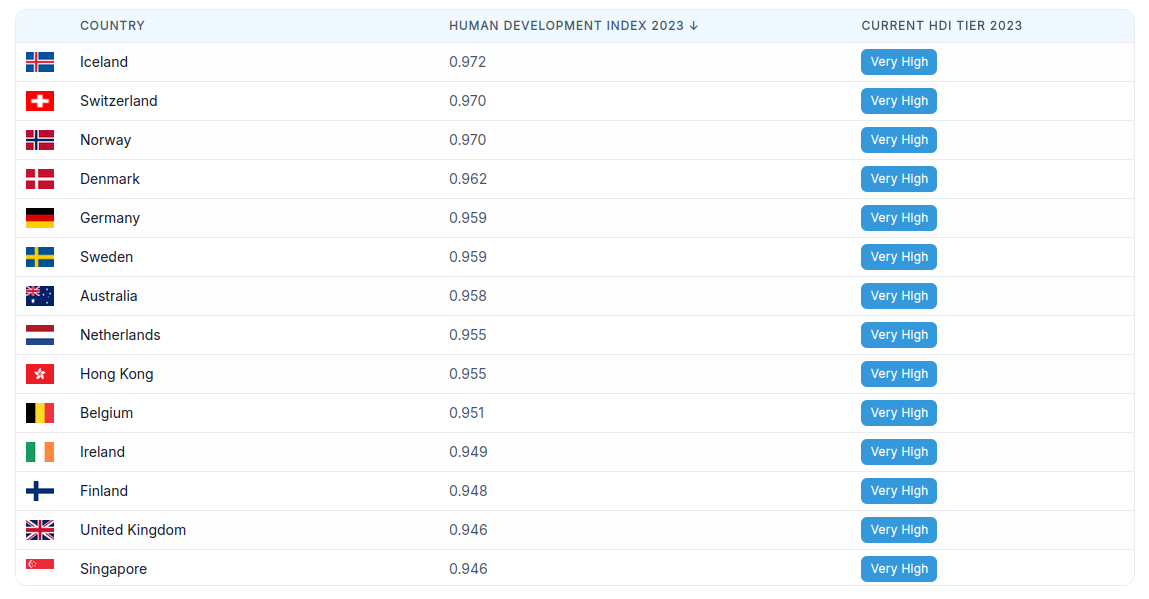The height and width of the screenshot is (599, 1149).
Task: Click the Norway flag icon
Action: (x=40, y=140)
